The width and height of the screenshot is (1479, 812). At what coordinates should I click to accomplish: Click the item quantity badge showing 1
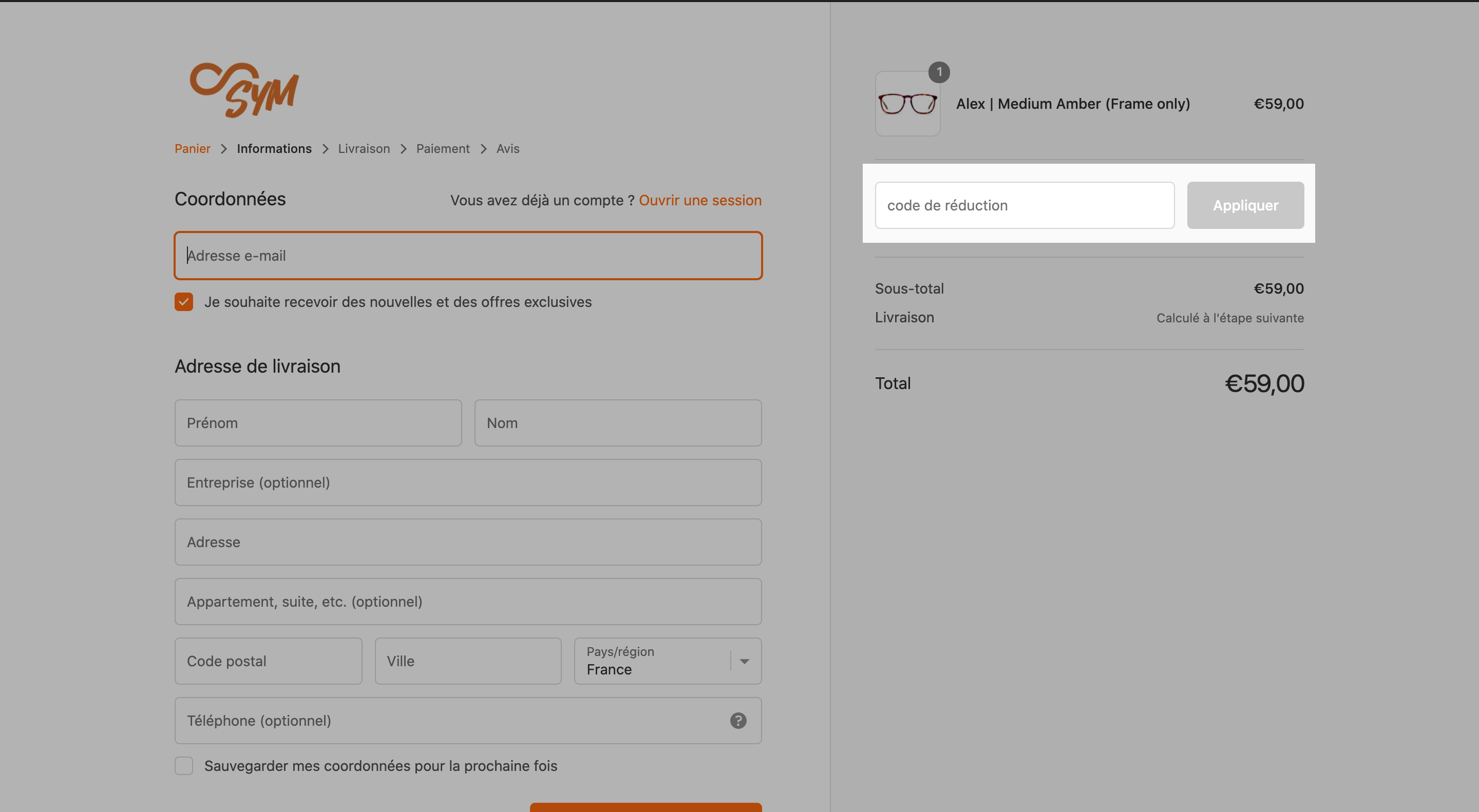pyautogui.click(x=939, y=72)
